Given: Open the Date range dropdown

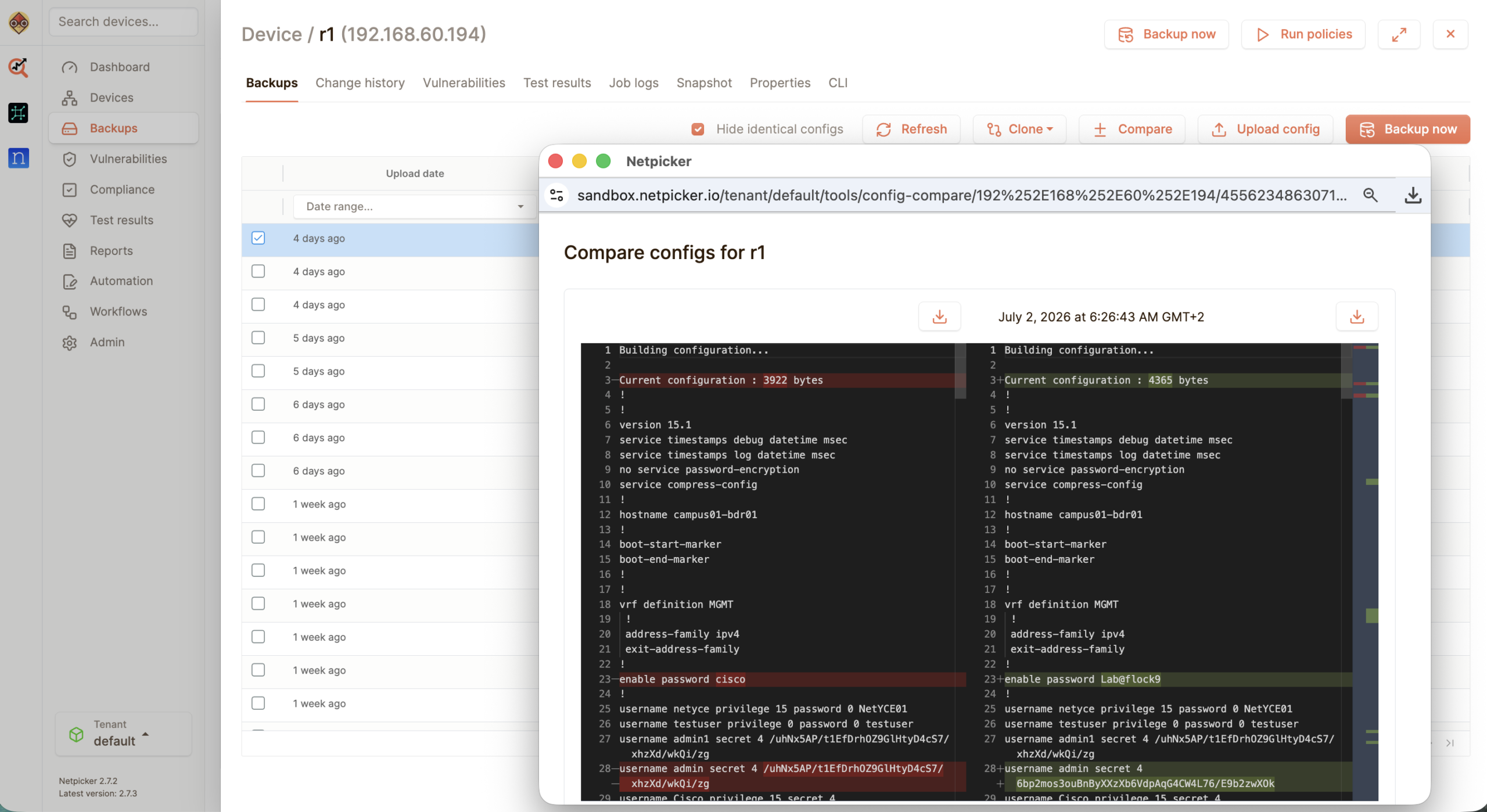Looking at the screenshot, I should tap(415, 206).
